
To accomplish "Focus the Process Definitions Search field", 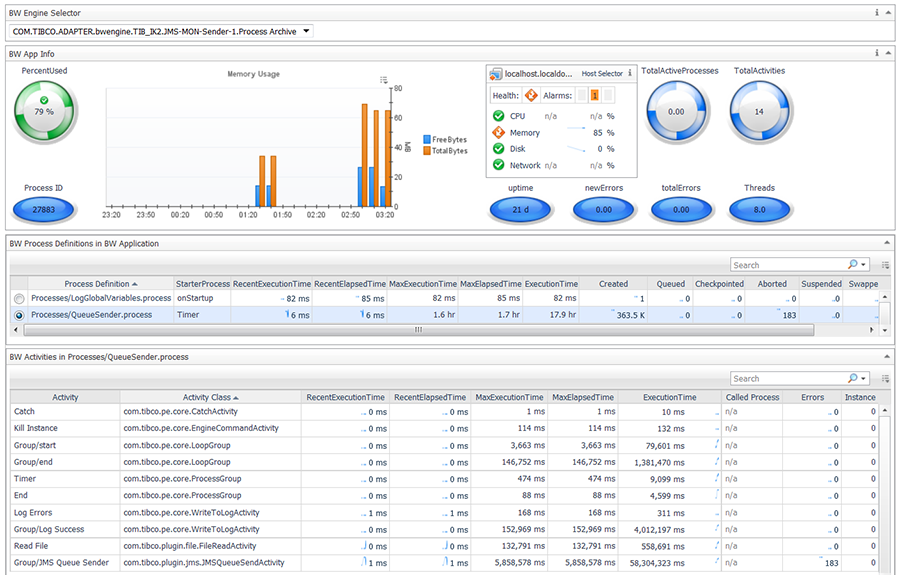I will coord(788,265).
